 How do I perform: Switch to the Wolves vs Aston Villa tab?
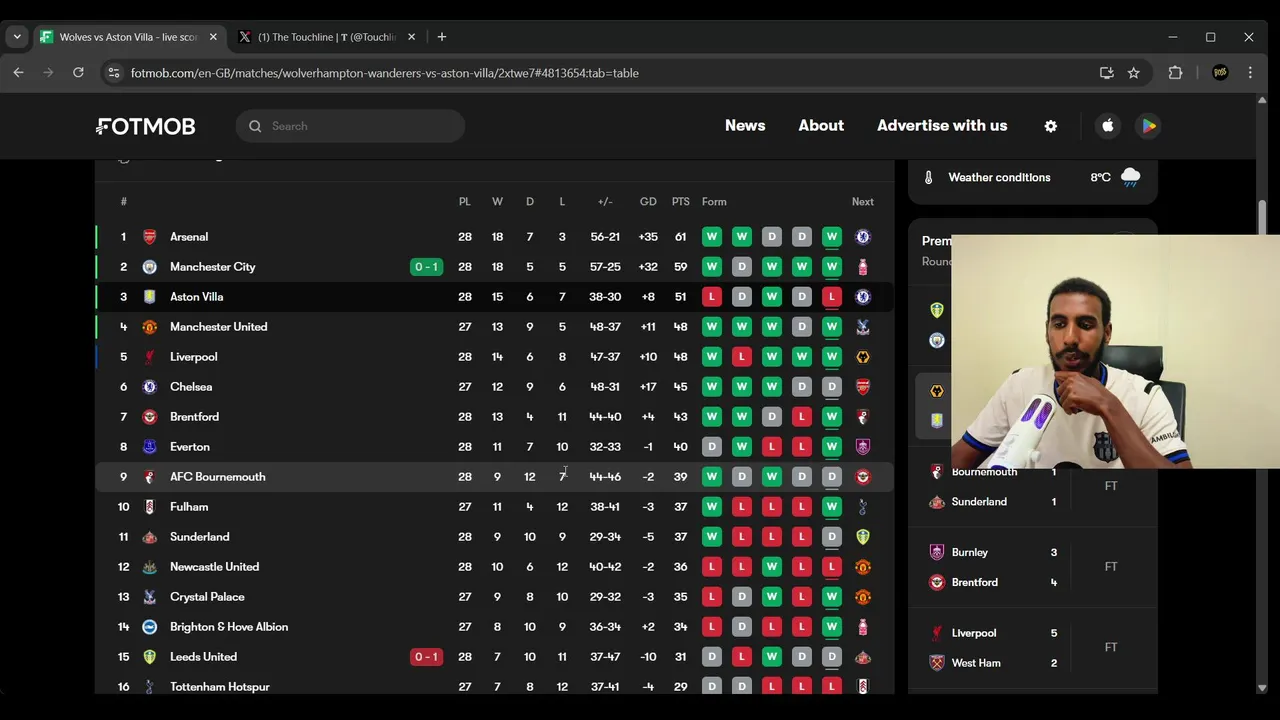128,37
